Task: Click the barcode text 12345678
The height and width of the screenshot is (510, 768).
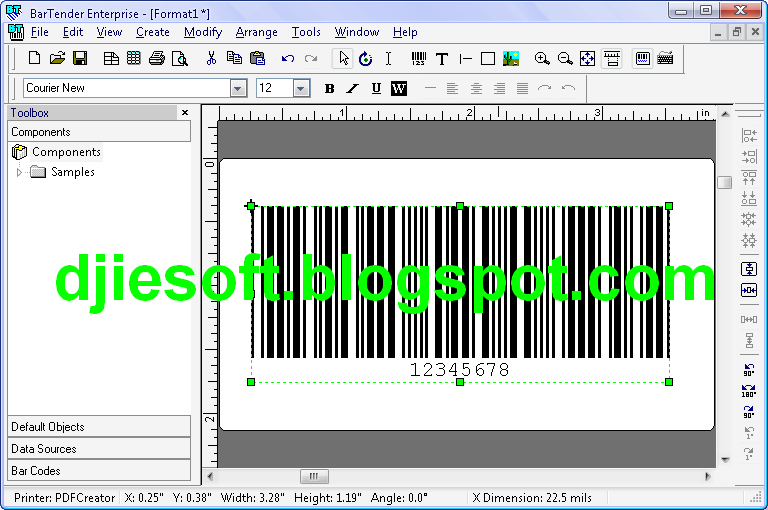Action: [x=459, y=370]
